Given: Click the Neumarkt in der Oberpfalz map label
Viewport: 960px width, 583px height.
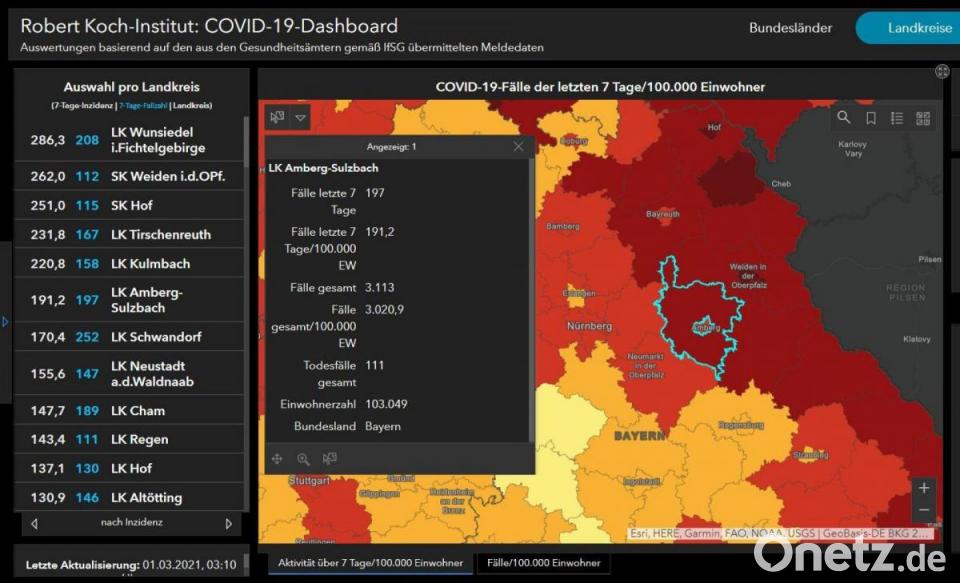Looking at the screenshot, I should (645, 366).
